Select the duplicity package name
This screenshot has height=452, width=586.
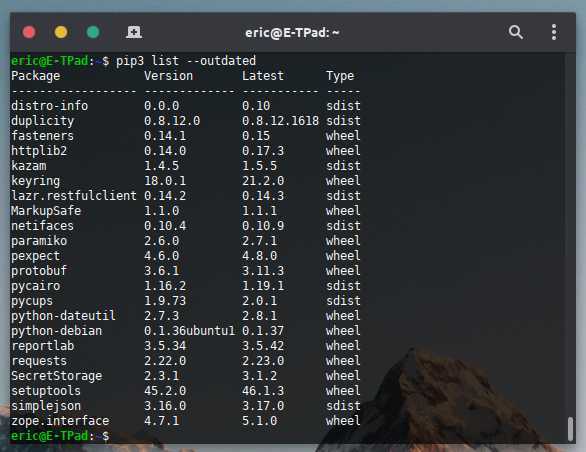[x=43, y=121]
